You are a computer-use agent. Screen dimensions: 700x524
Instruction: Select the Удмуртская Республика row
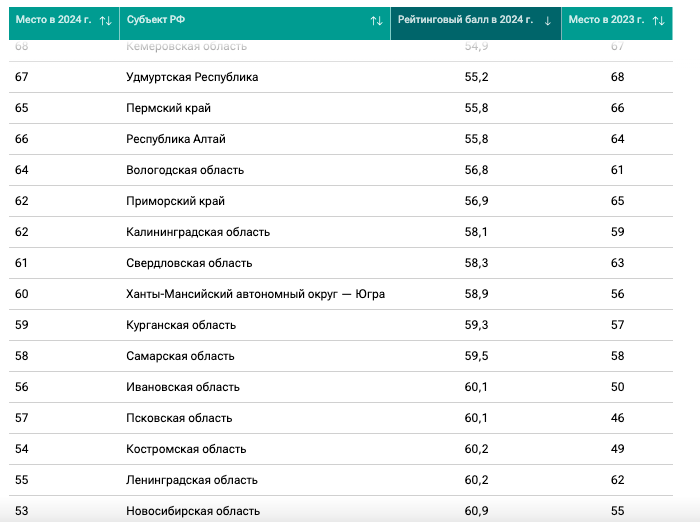pyautogui.click(x=341, y=77)
